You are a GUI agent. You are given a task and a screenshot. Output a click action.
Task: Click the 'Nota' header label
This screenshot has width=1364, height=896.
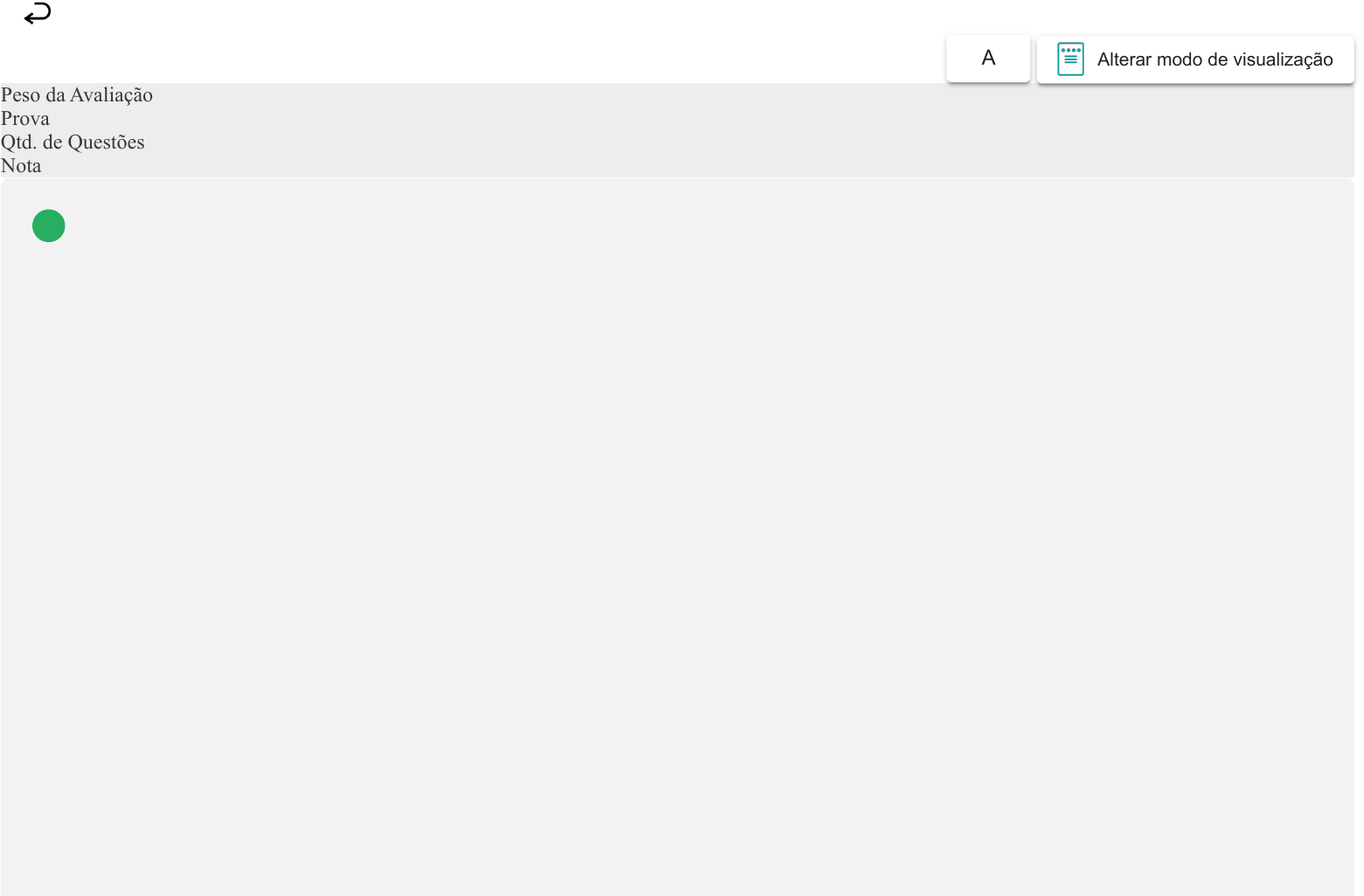21,166
